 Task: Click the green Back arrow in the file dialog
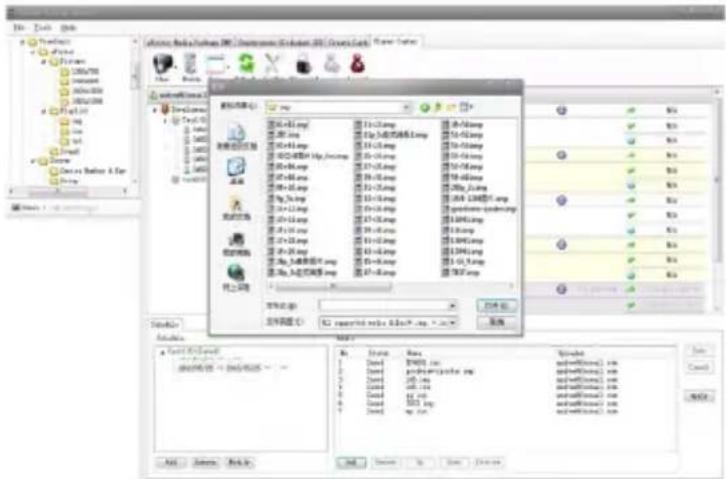coord(425,107)
